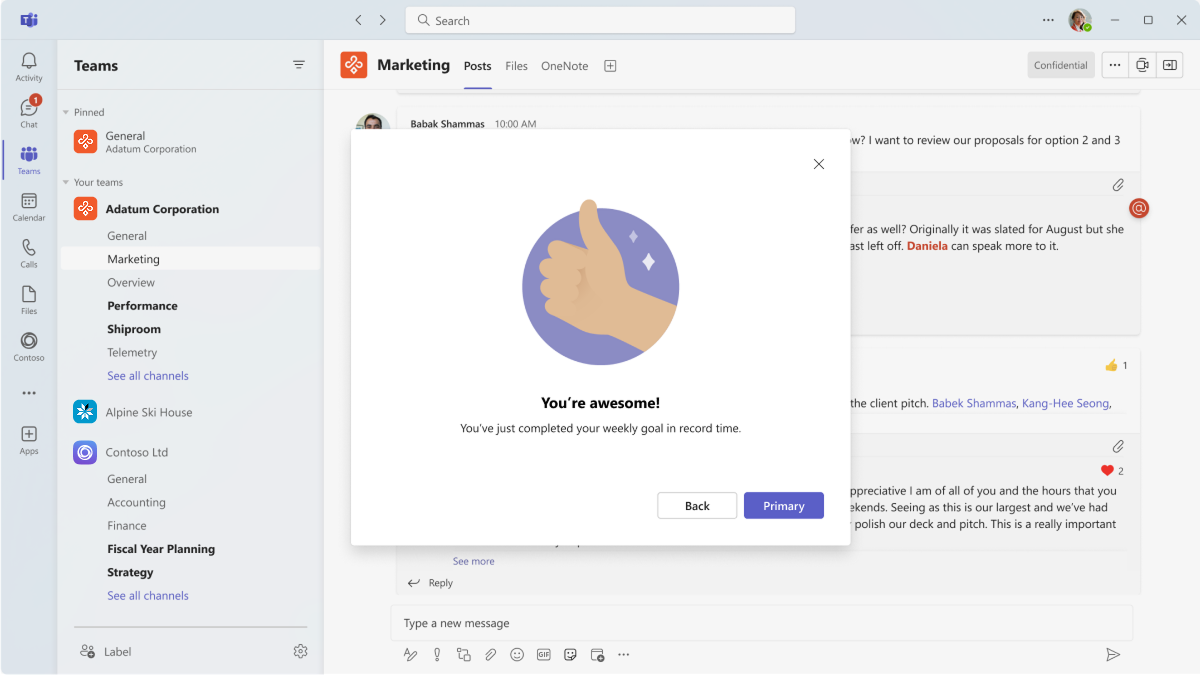Go forward with the navigation arrow
1200x675 pixels.
(382, 20)
